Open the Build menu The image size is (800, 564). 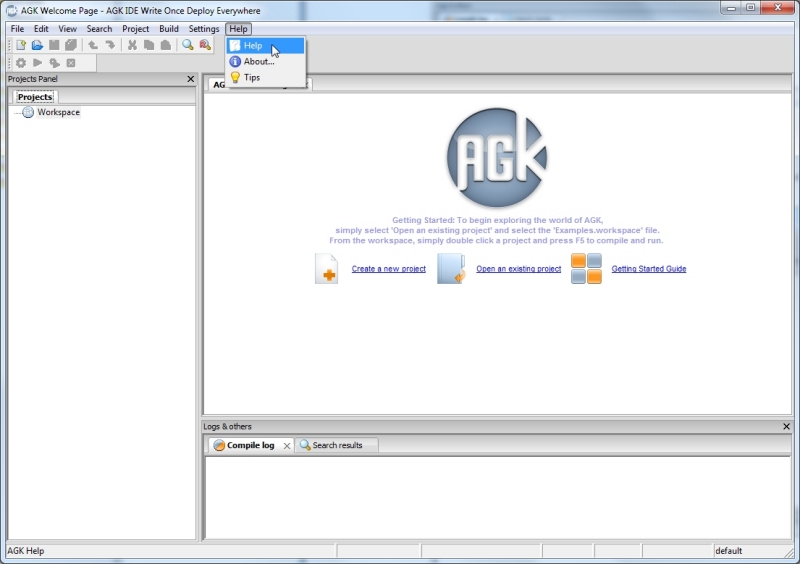pos(168,29)
